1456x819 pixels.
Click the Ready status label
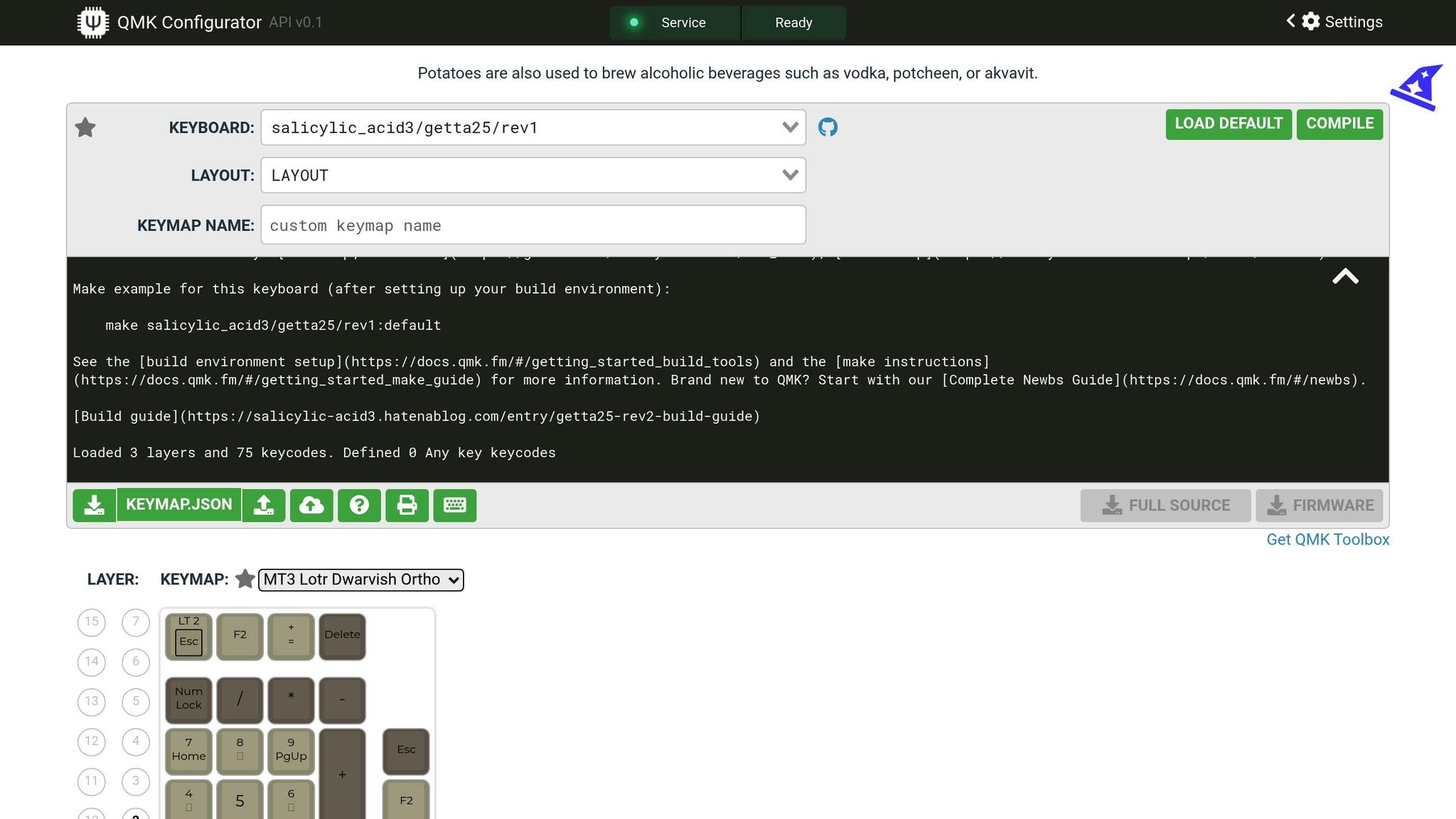point(793,23)
